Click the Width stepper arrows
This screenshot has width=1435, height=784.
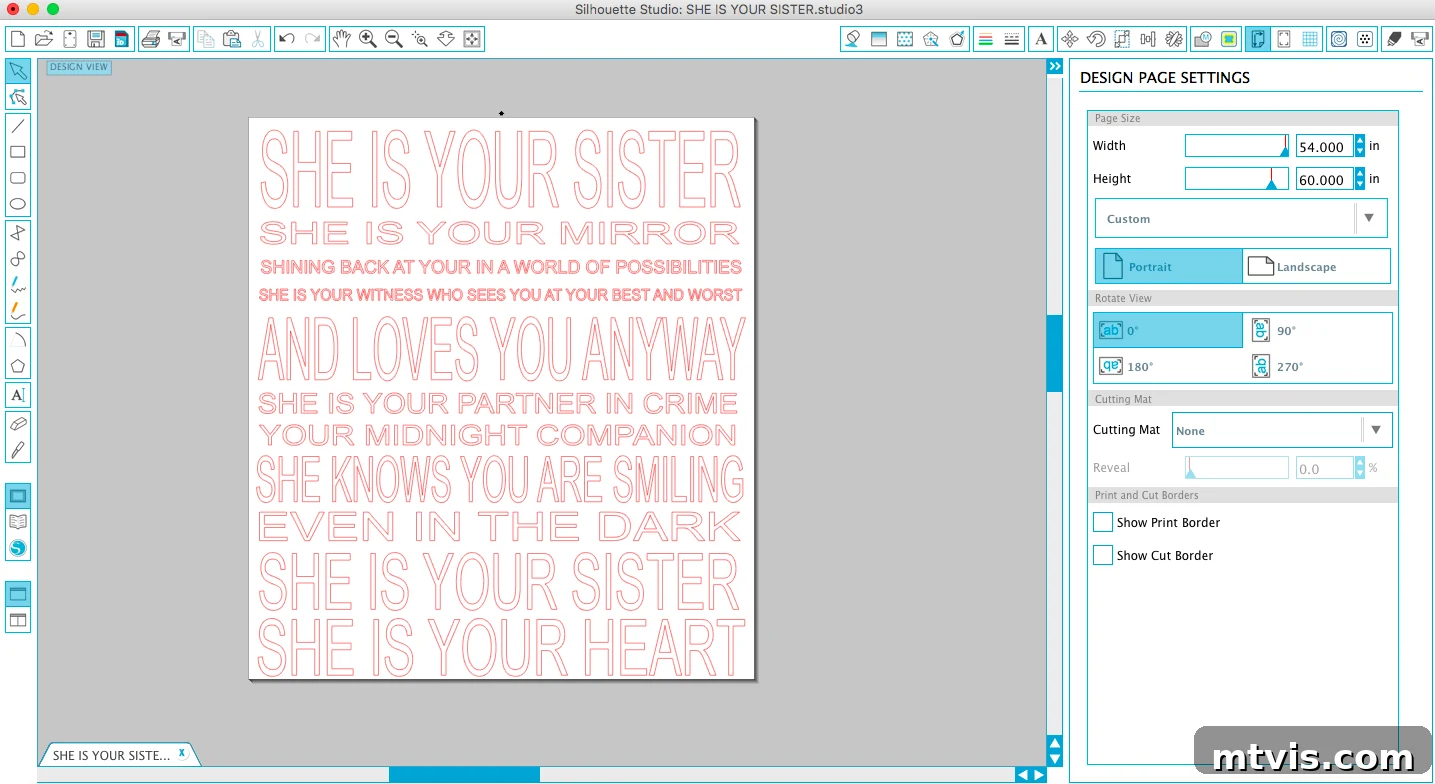(x=1360, y=146)
